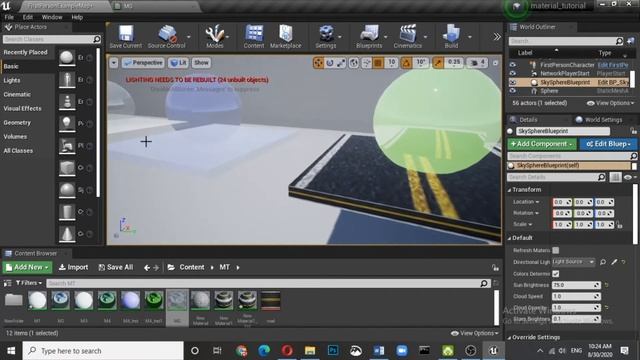Image resolution: width=640 pixels, height=360 pixels.
Task: Select the Lights category in Place Actors
Action: click(12, 80)
